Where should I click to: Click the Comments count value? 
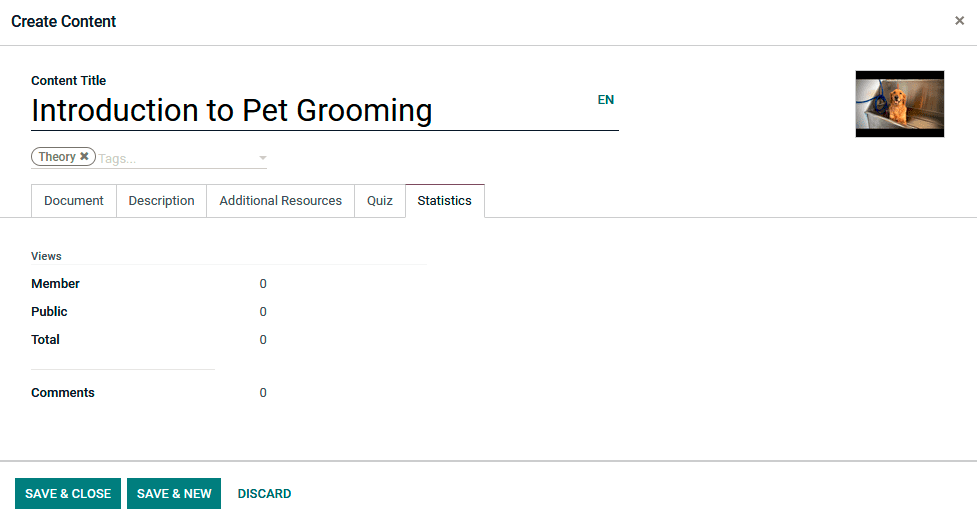pos(263,393)
